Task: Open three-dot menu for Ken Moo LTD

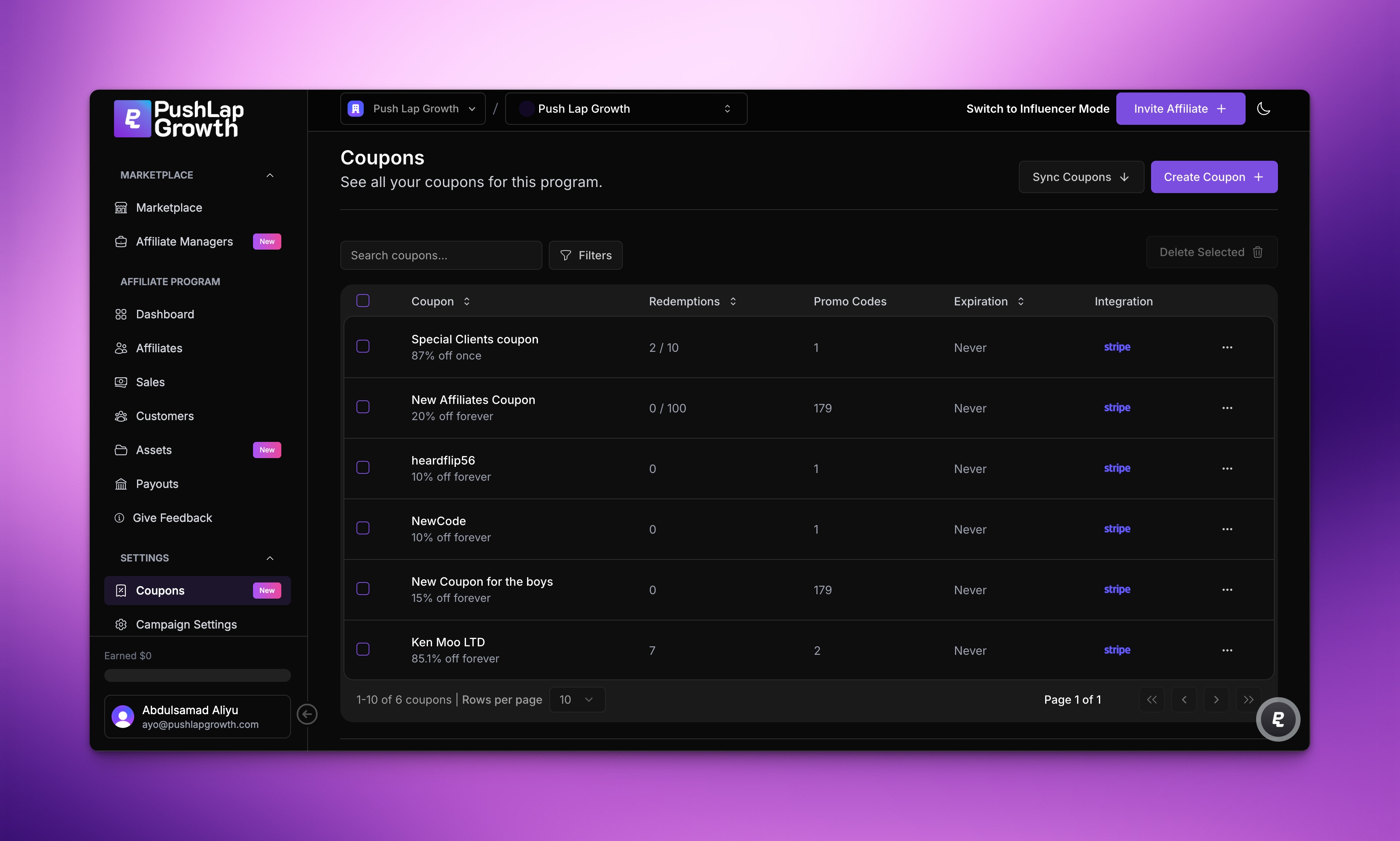Action: point(1227,650)
